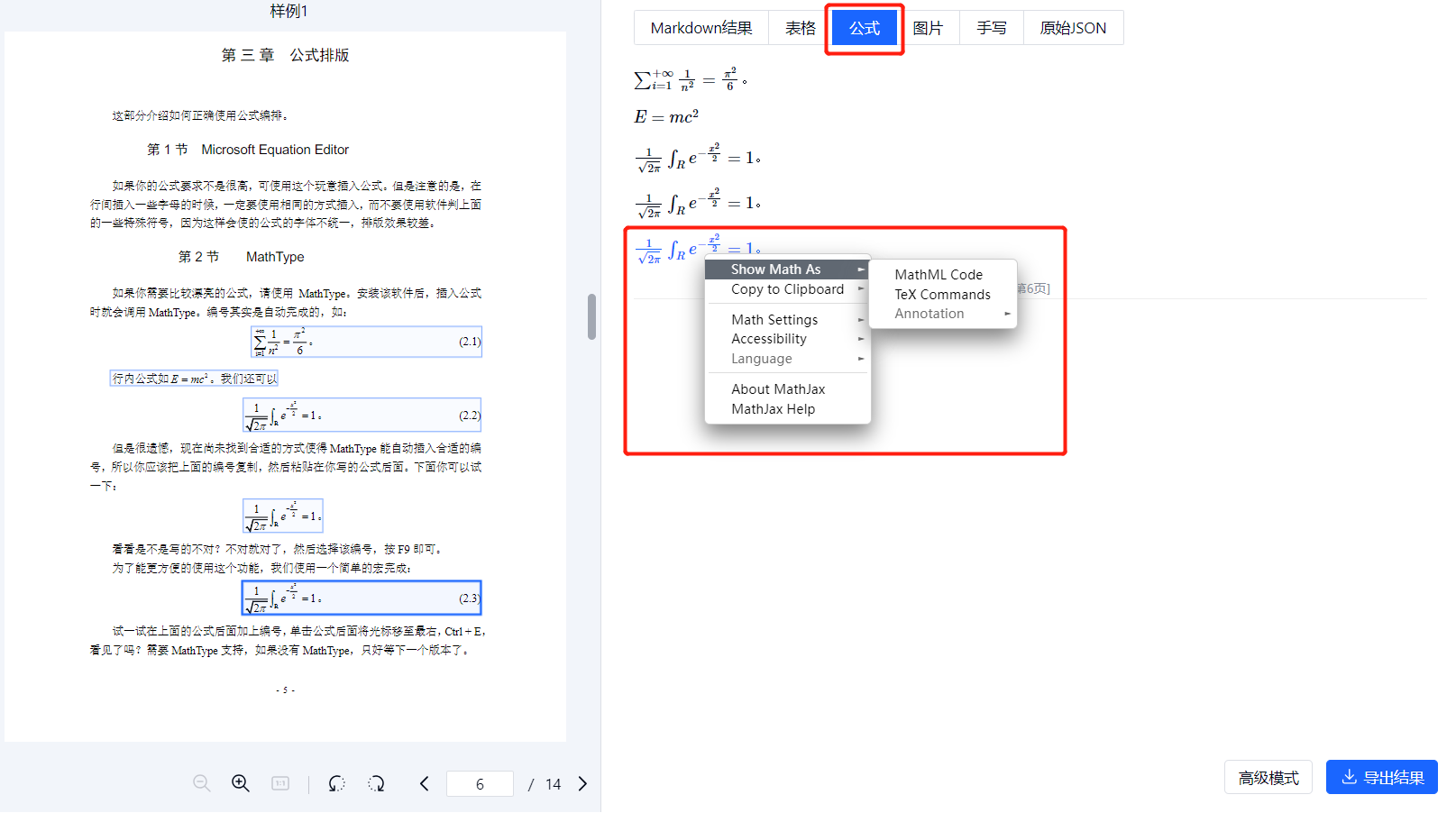Image resolution: width=1456 pixels, height=813 pixels.
Task: Click the 高级模式 button
Action: point(1268,777)
